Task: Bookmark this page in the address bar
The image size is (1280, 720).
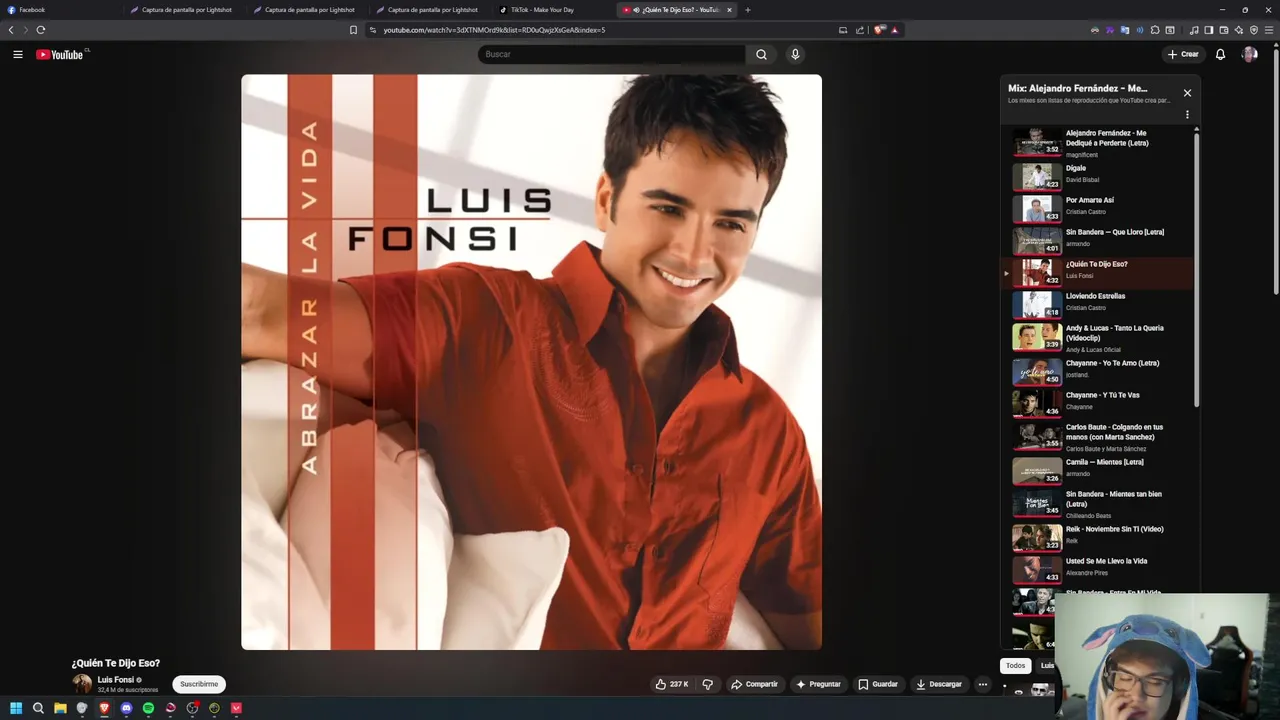Action: 353,30
